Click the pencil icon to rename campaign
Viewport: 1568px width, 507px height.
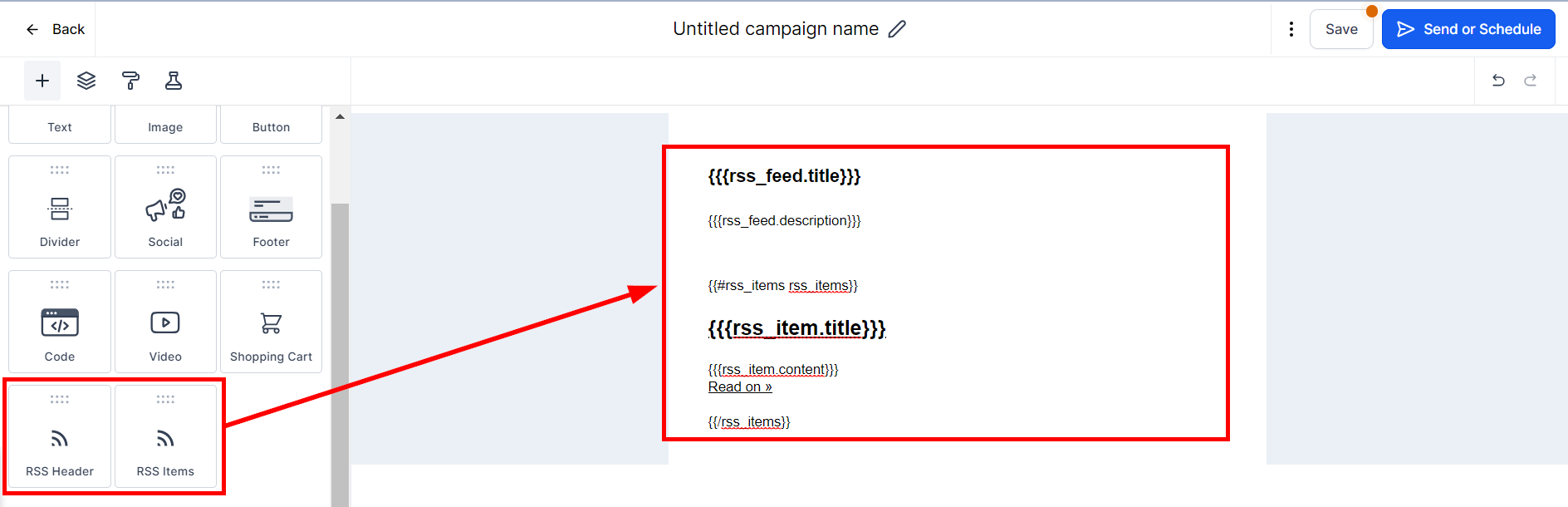pyautogui.click(x=897, y=29)
